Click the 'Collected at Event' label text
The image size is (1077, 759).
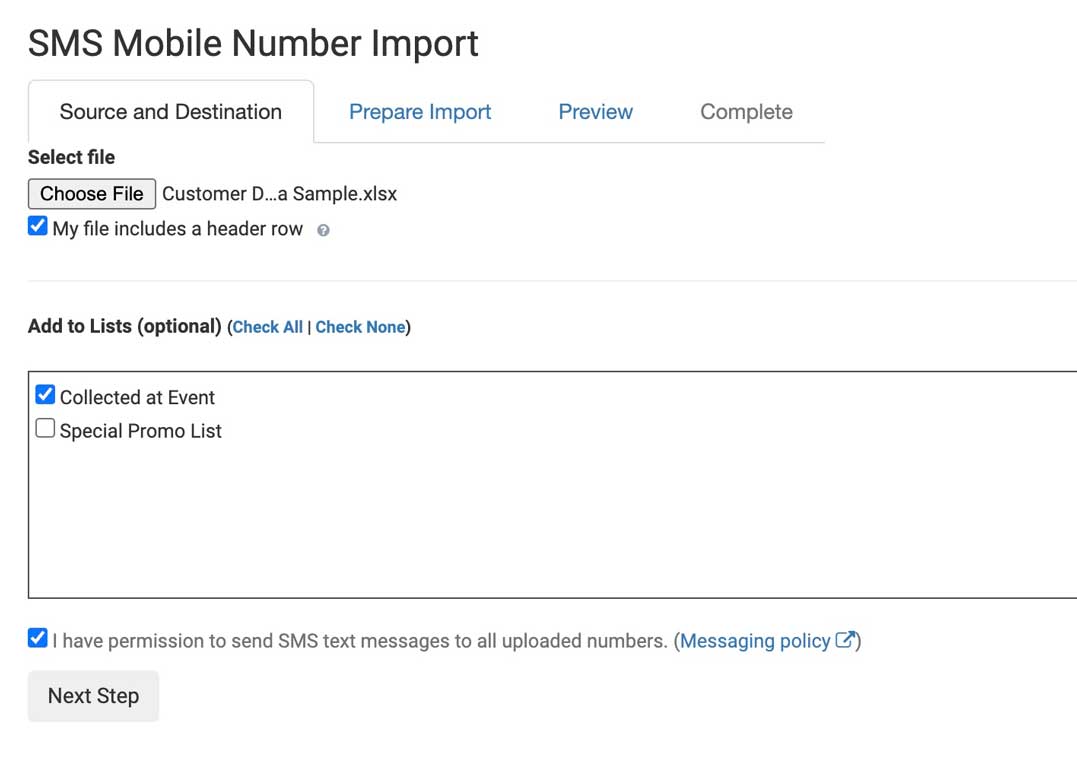(137, 397)
